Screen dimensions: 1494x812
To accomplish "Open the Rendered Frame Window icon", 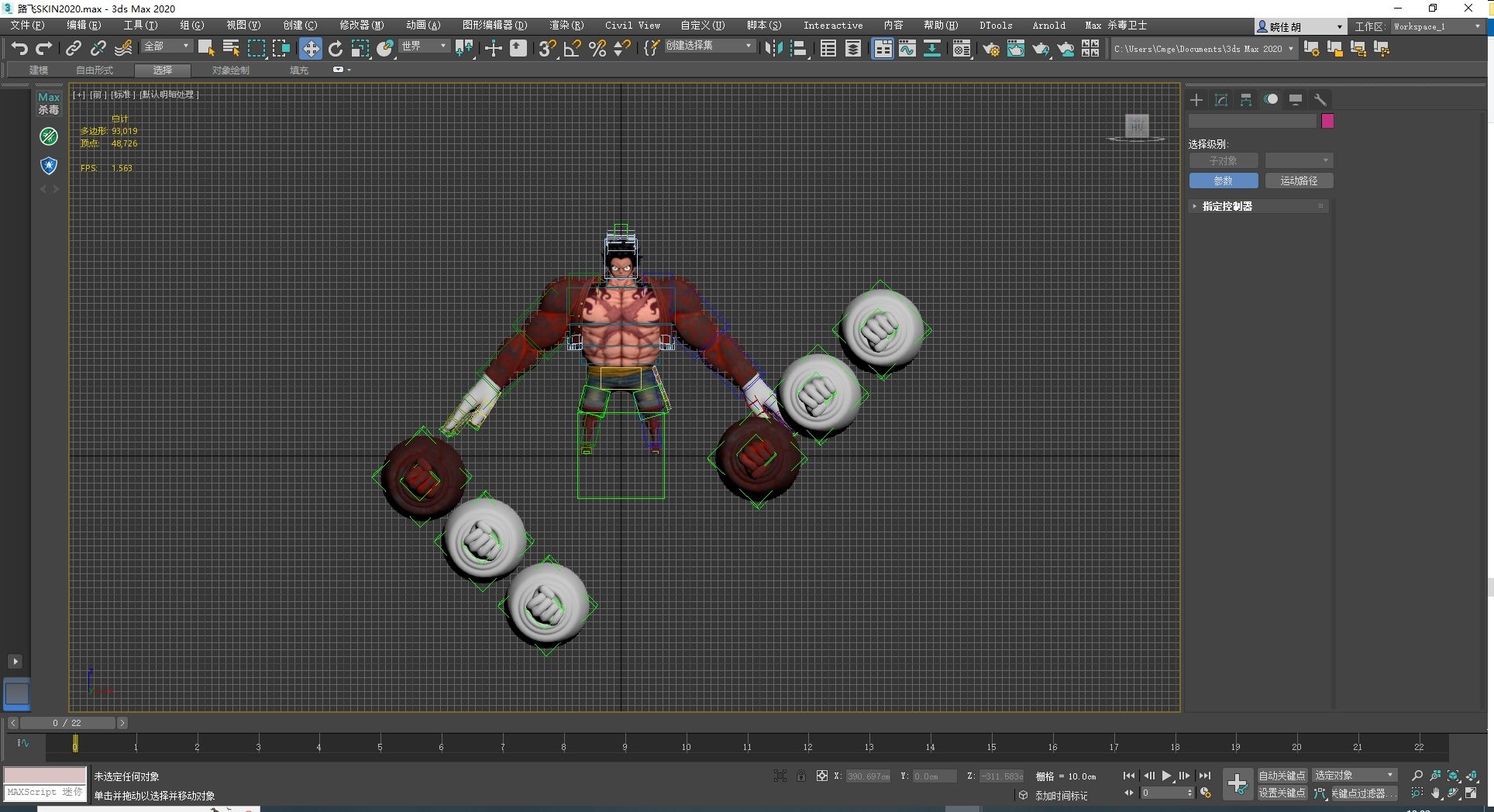I will [x=1016, y=48].
